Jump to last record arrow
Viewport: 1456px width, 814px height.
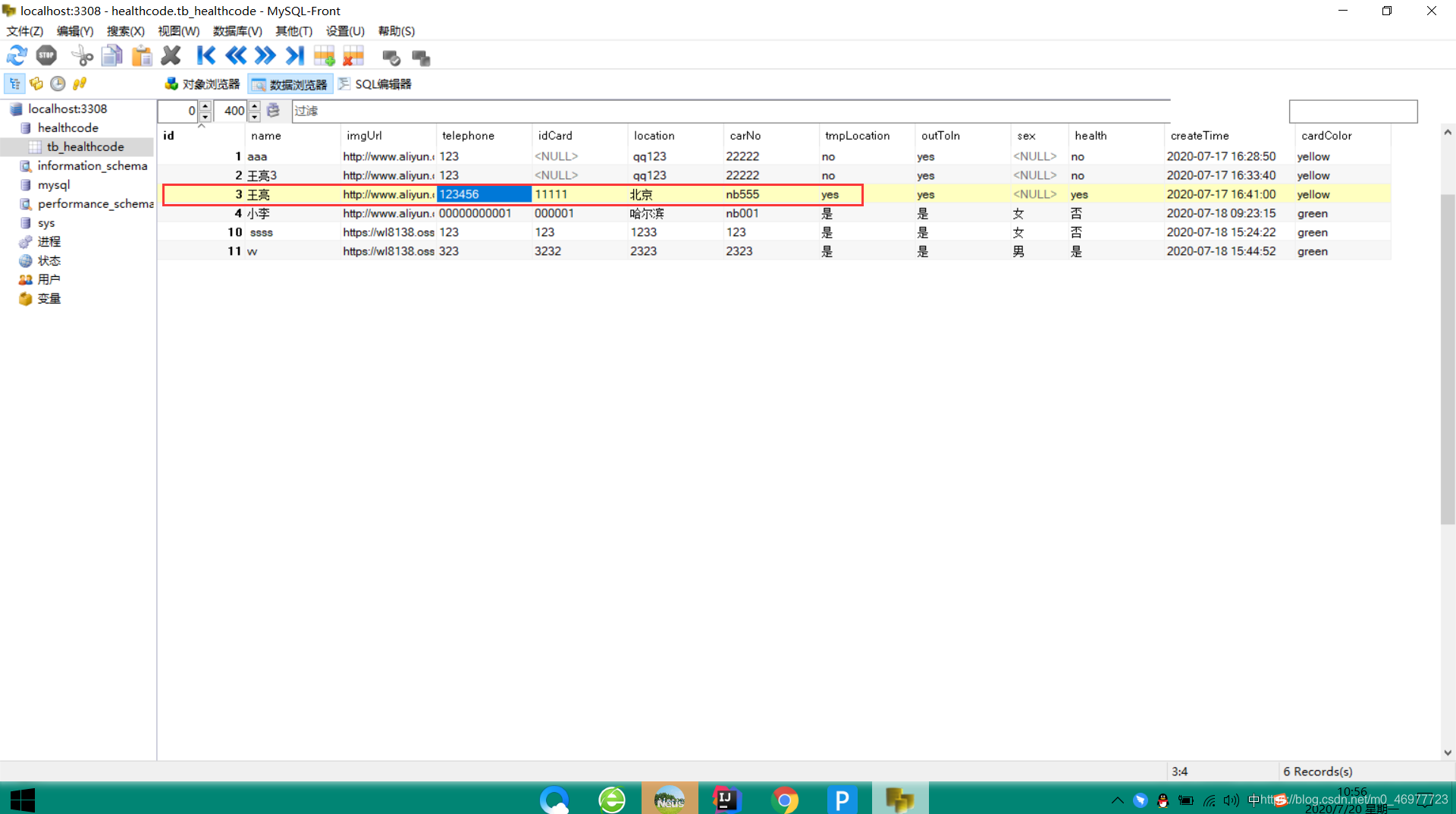(294, 55)
